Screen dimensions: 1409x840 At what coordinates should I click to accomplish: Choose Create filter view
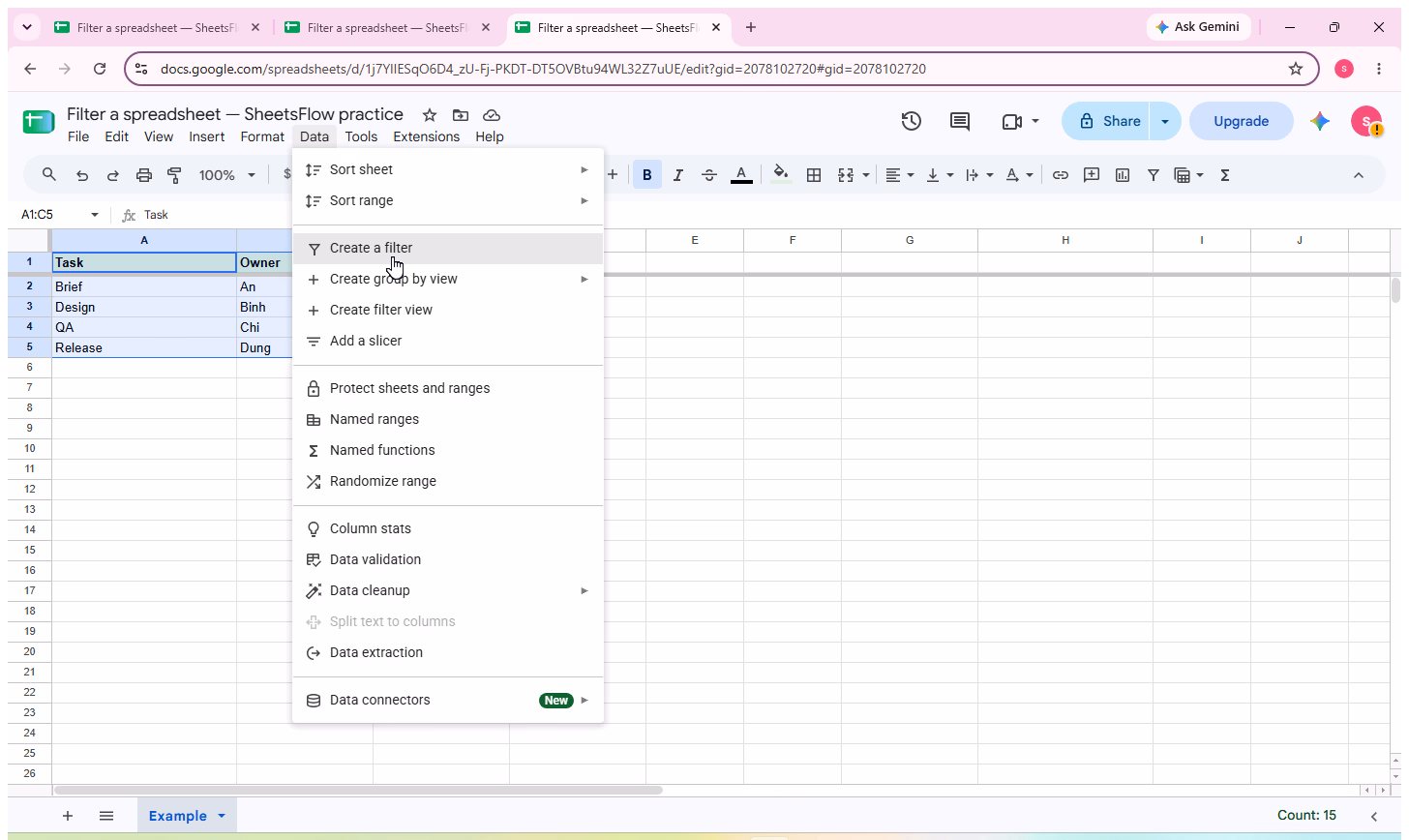pos(448,310)
